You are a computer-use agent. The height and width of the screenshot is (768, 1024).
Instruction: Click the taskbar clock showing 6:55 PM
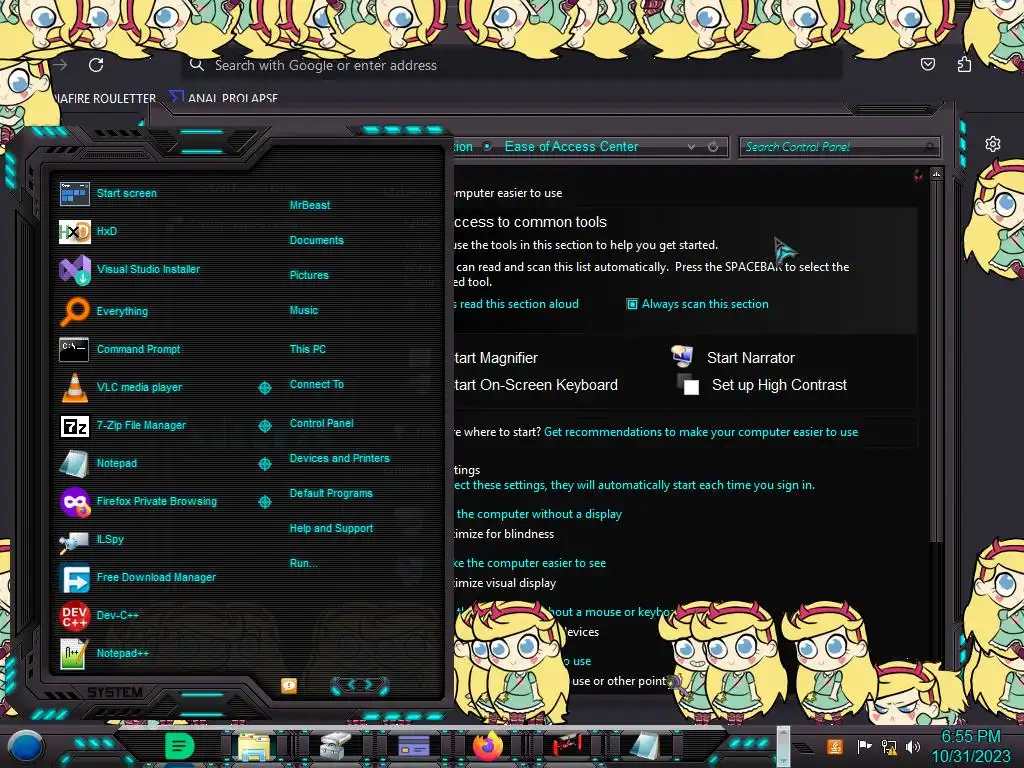click(x=970, y=746)
